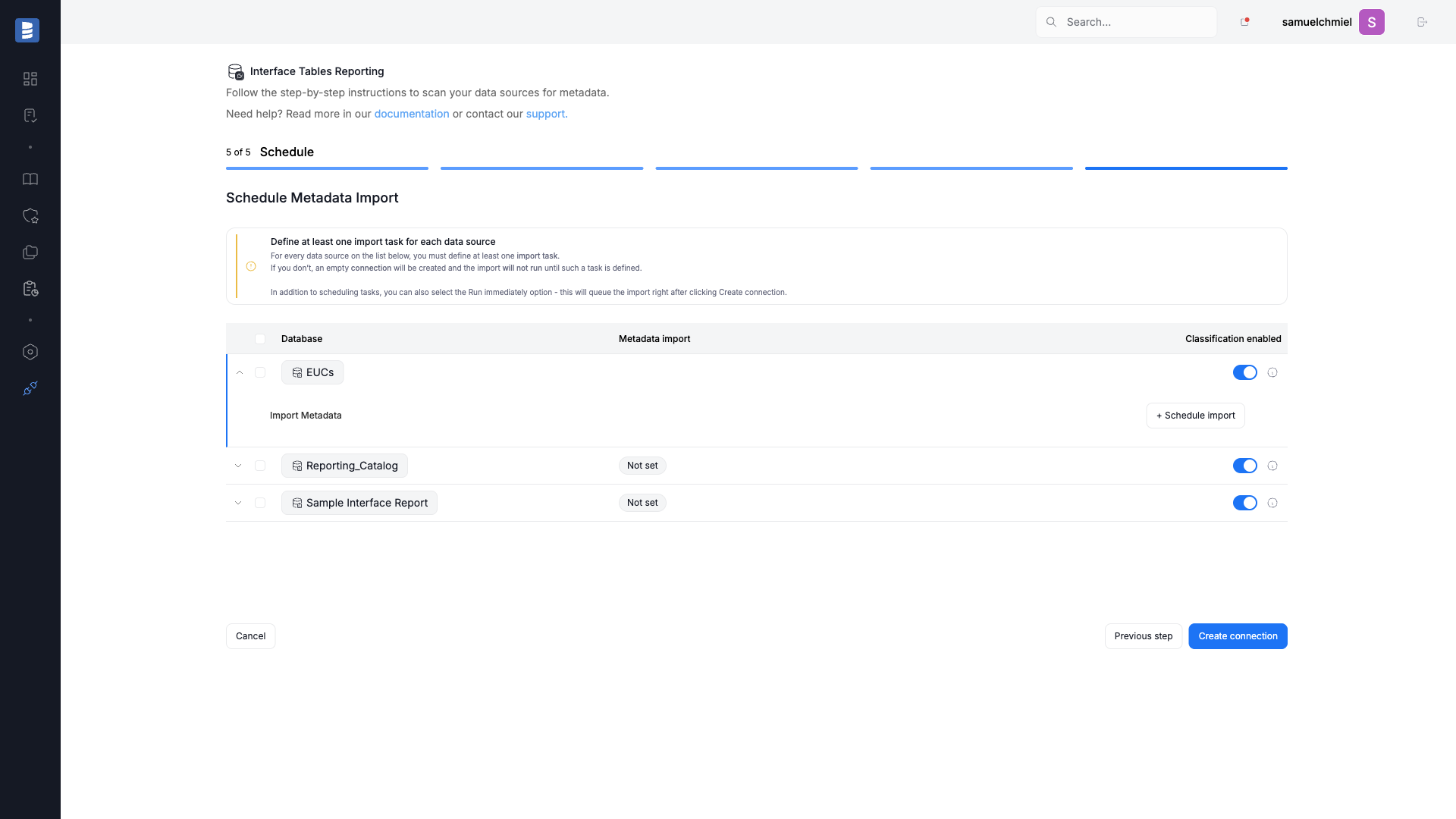Viewport: 1456px width, 819px height.
Task: Click the fourth wizard step progress bar
Action: pos(971,168)
